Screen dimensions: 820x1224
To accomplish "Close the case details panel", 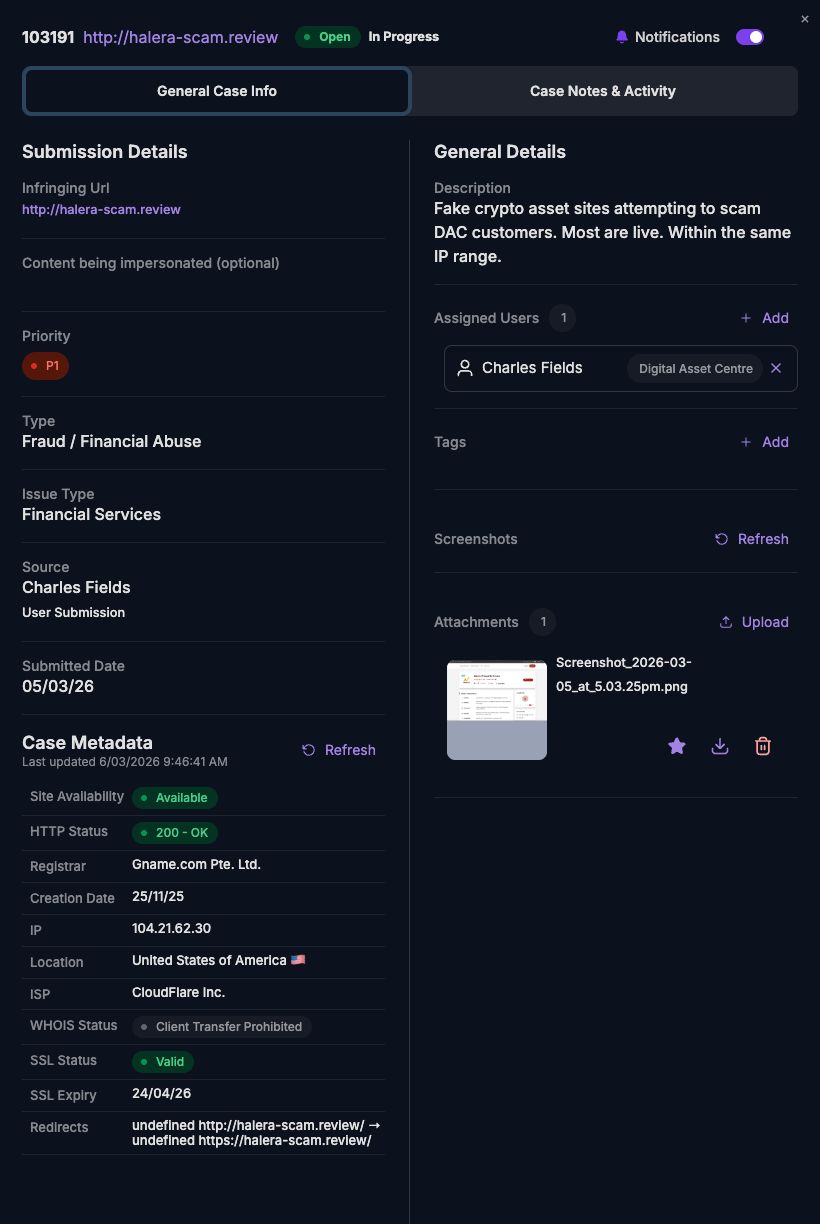I will coord(805,19).
